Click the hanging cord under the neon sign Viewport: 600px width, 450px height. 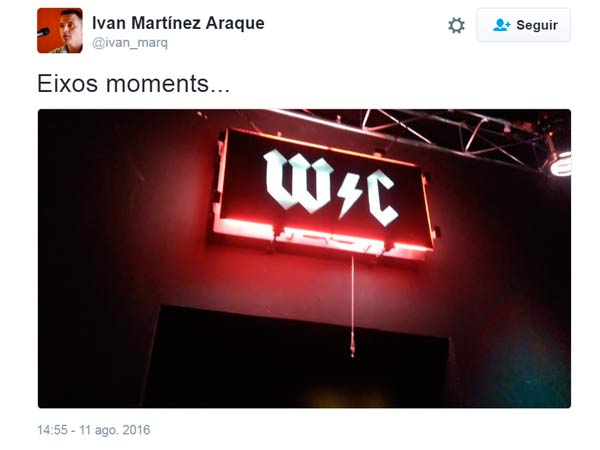pyautogui.click(x=352, y=306)
